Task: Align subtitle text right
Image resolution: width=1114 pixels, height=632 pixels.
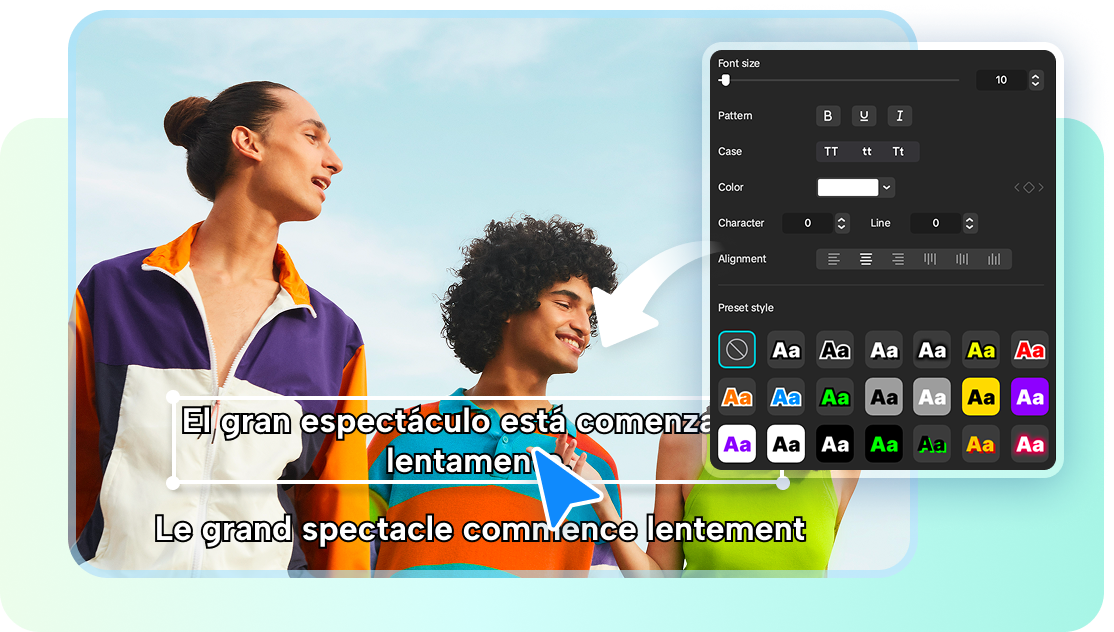Action: pos(898,259)
